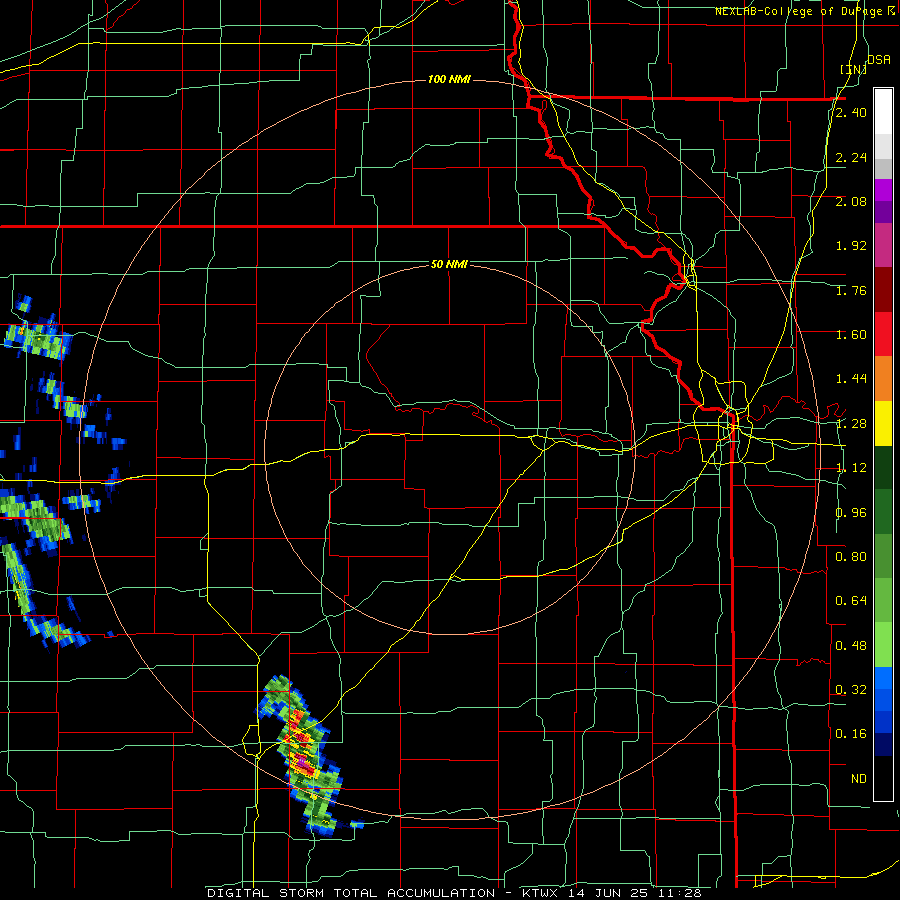Click the 1.76 legend value

point(851,290)
